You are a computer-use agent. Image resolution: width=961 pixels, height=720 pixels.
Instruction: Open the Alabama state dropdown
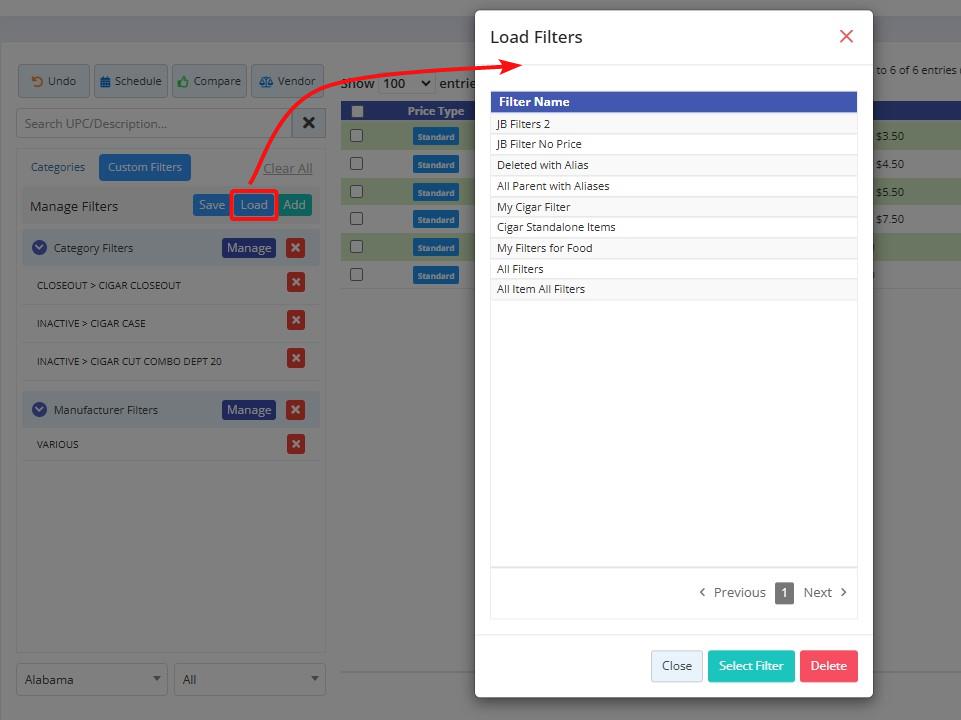point(92,679)
